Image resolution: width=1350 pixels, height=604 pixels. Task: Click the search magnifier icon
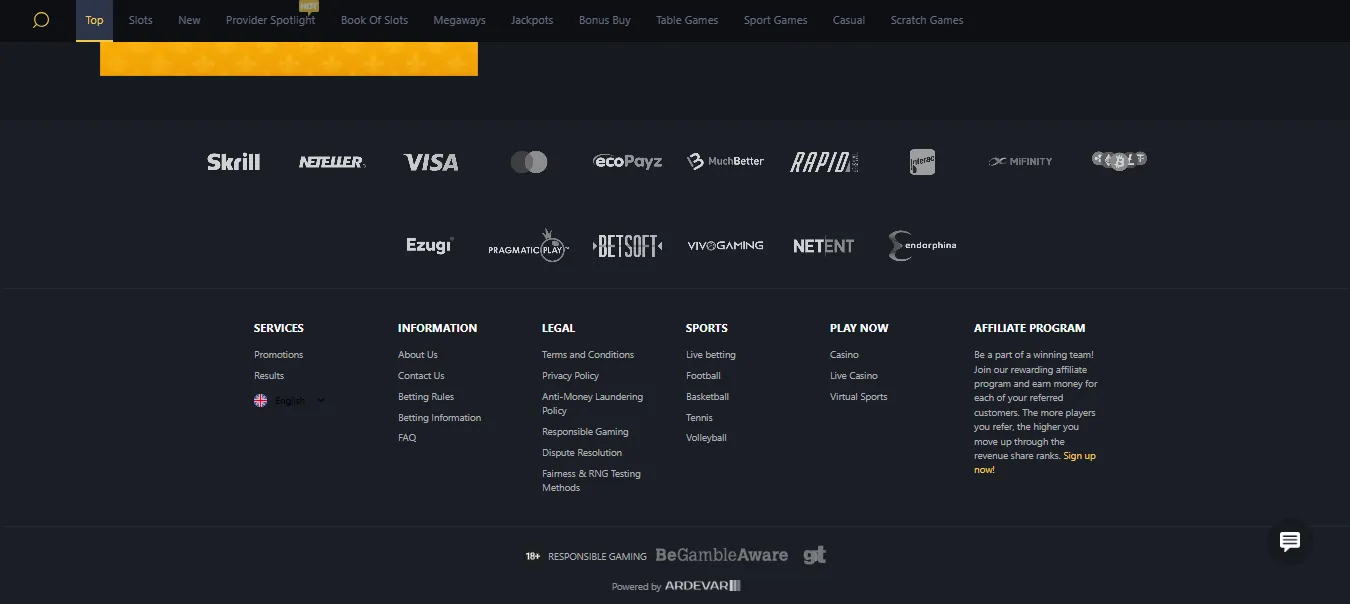[x=41, y=20]
